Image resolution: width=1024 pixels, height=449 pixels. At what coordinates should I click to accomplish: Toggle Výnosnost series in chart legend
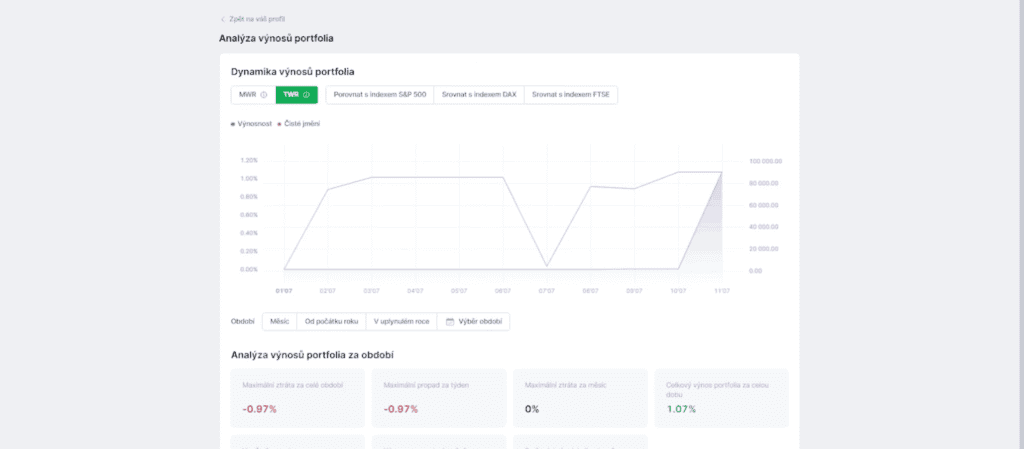(255, 124)
